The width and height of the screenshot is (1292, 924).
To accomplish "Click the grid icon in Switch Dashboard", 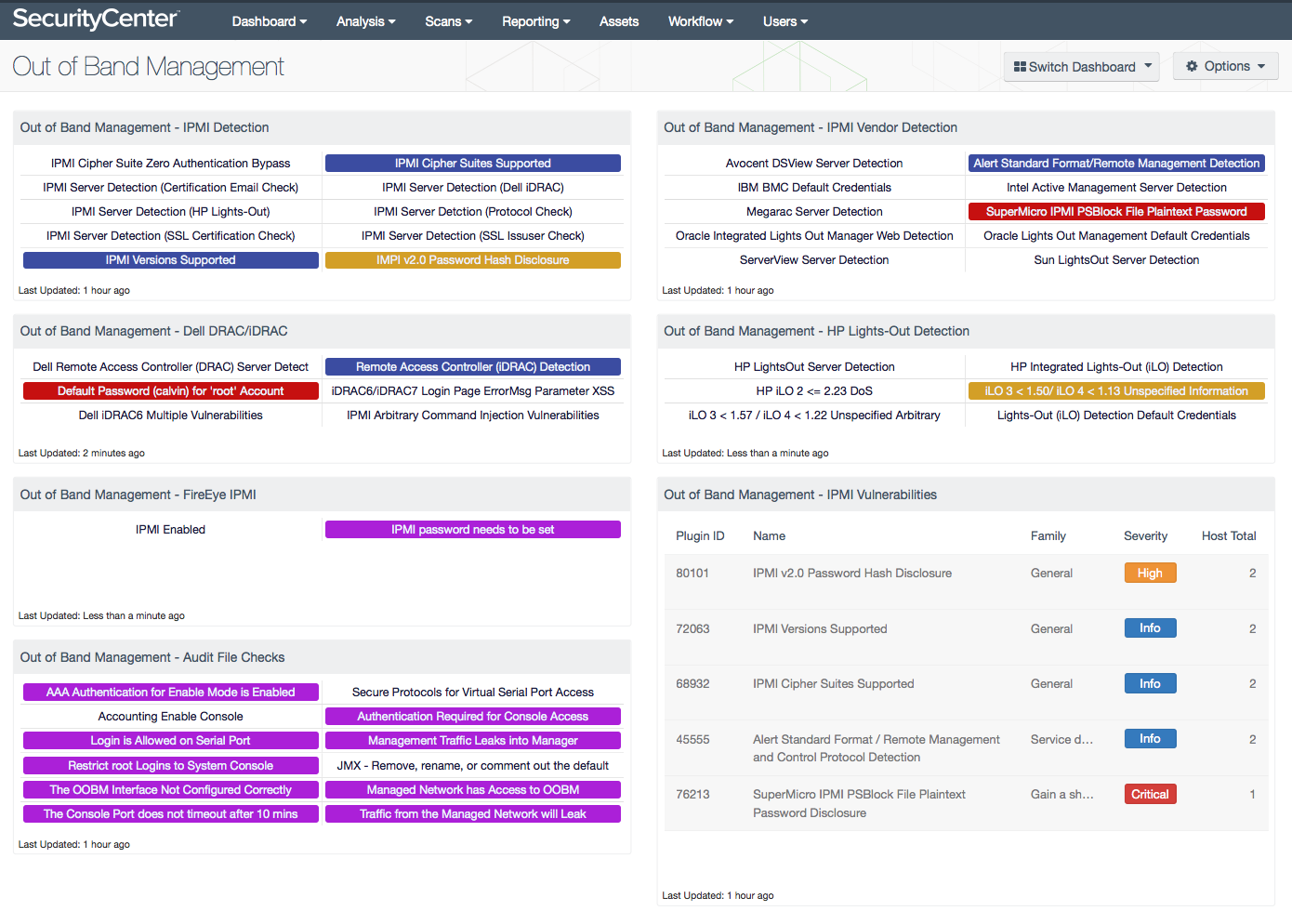I will (1020, 67).
